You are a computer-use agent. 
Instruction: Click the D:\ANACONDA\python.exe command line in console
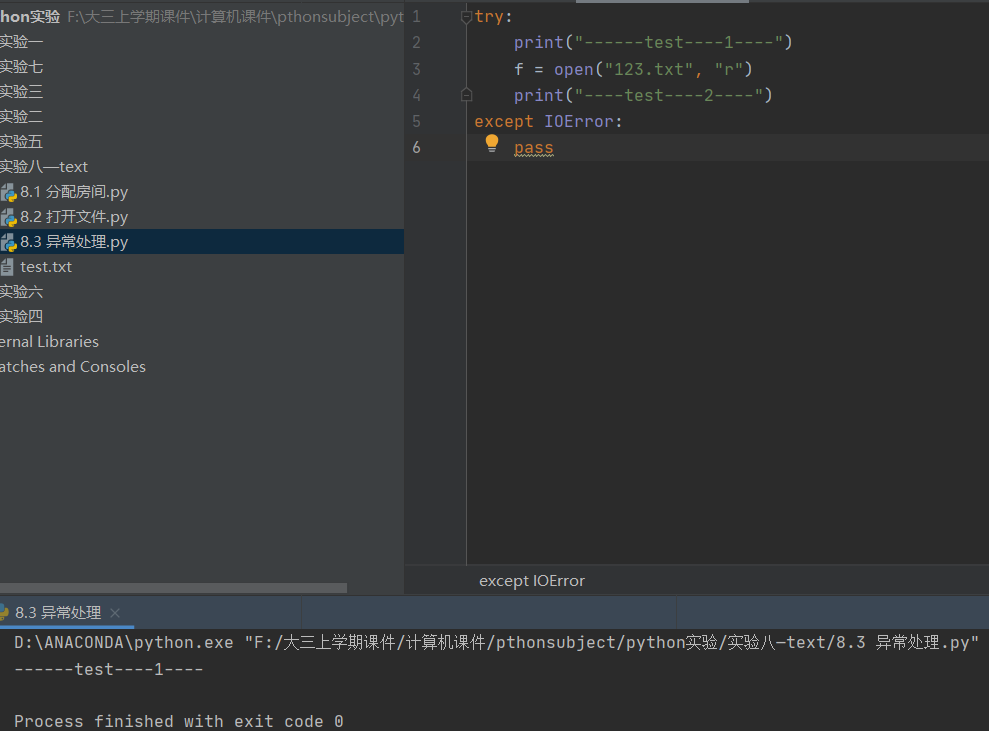click(496, 643)
